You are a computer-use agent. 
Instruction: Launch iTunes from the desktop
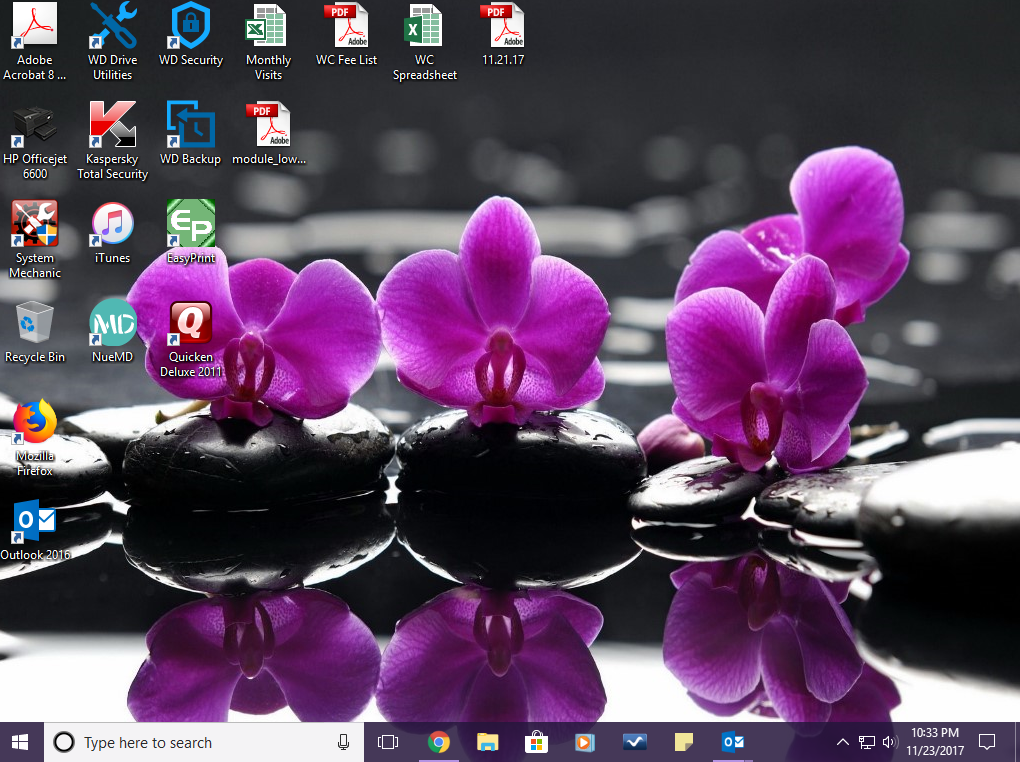(113, 232)
